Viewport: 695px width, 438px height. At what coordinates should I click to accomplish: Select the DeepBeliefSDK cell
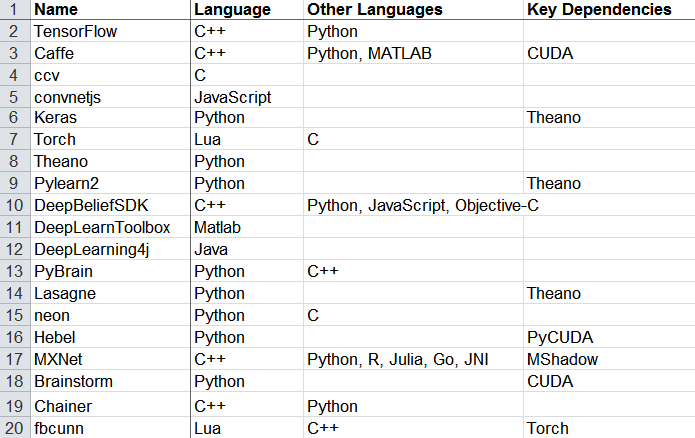point(110,205)
